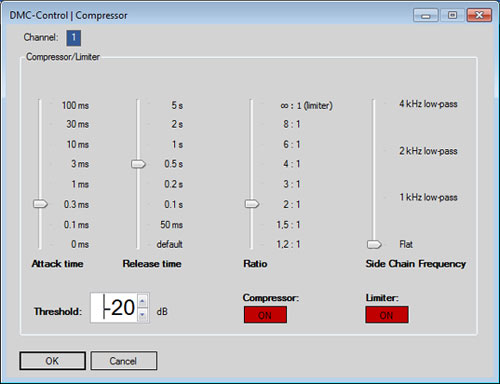Click the Side Chain Frequency slider handle
This screenshot has width=500, height=384.
pos(374,244)
